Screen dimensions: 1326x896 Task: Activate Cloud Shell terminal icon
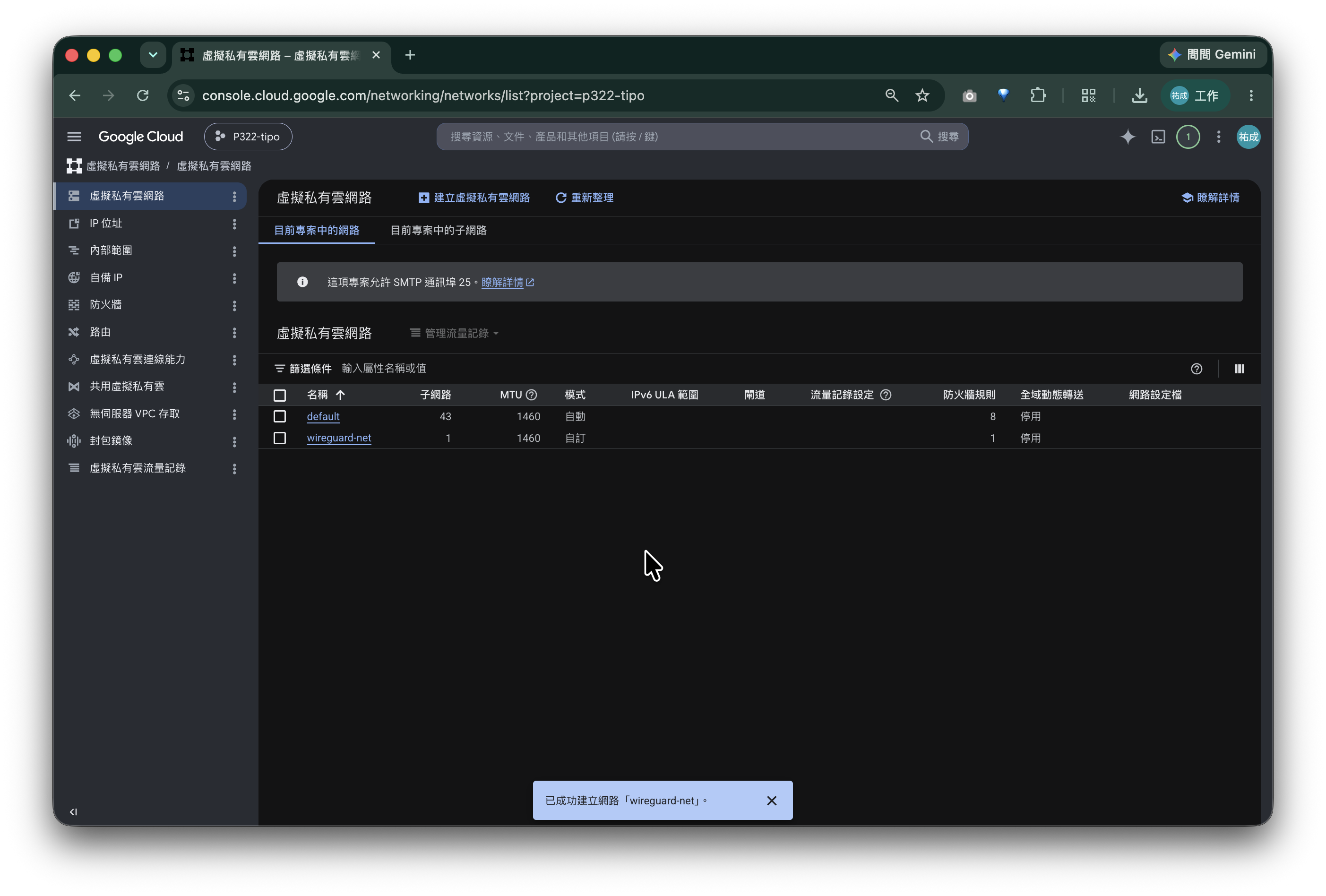pos(1158,137)
